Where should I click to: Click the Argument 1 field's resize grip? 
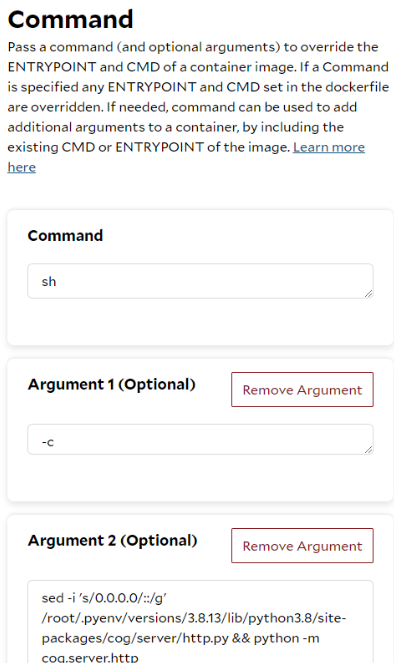click(368, 450)
